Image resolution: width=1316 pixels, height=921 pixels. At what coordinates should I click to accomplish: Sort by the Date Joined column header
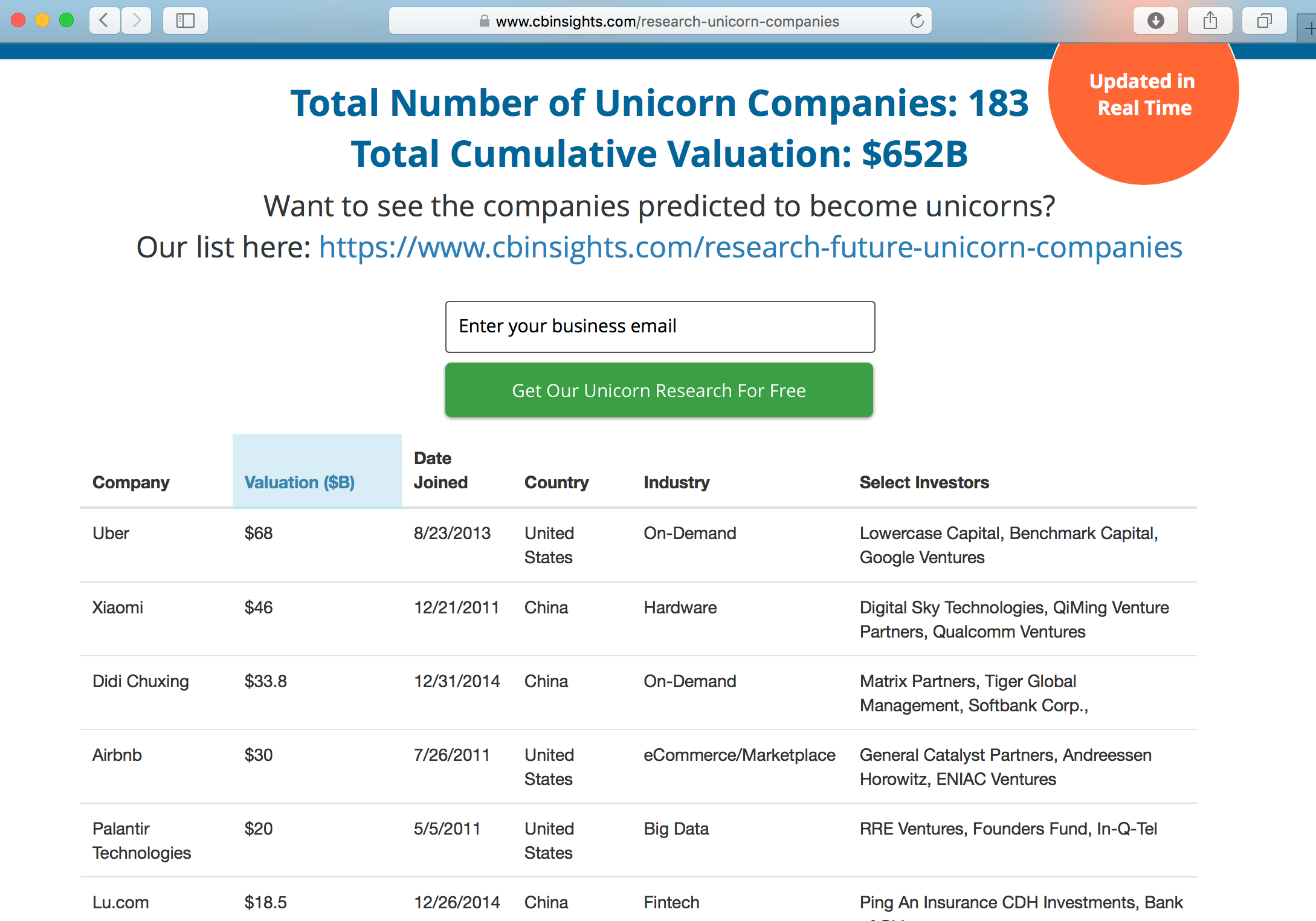[x=440, y=470]
